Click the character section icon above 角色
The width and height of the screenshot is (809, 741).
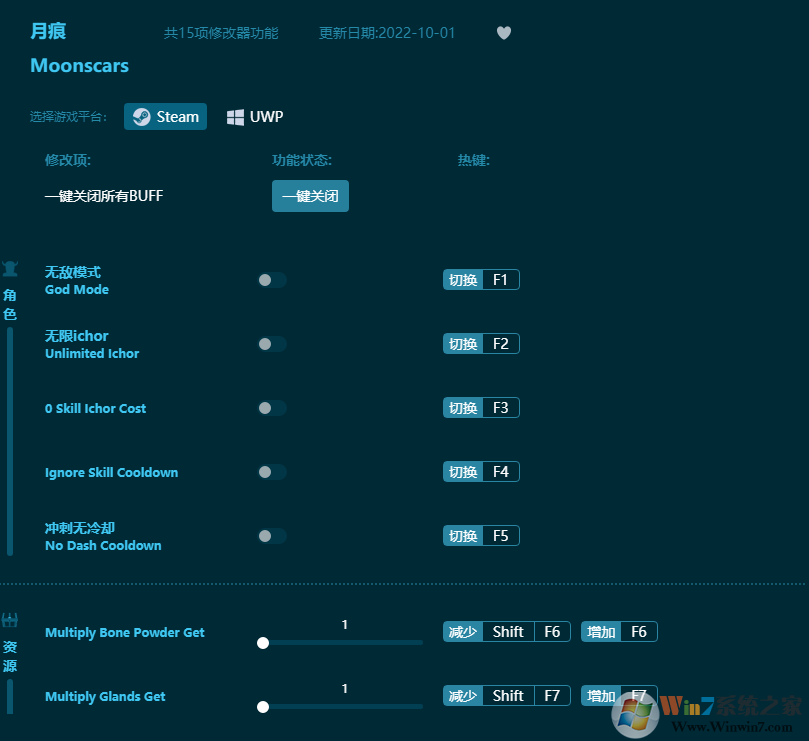[x=10, y=269]
